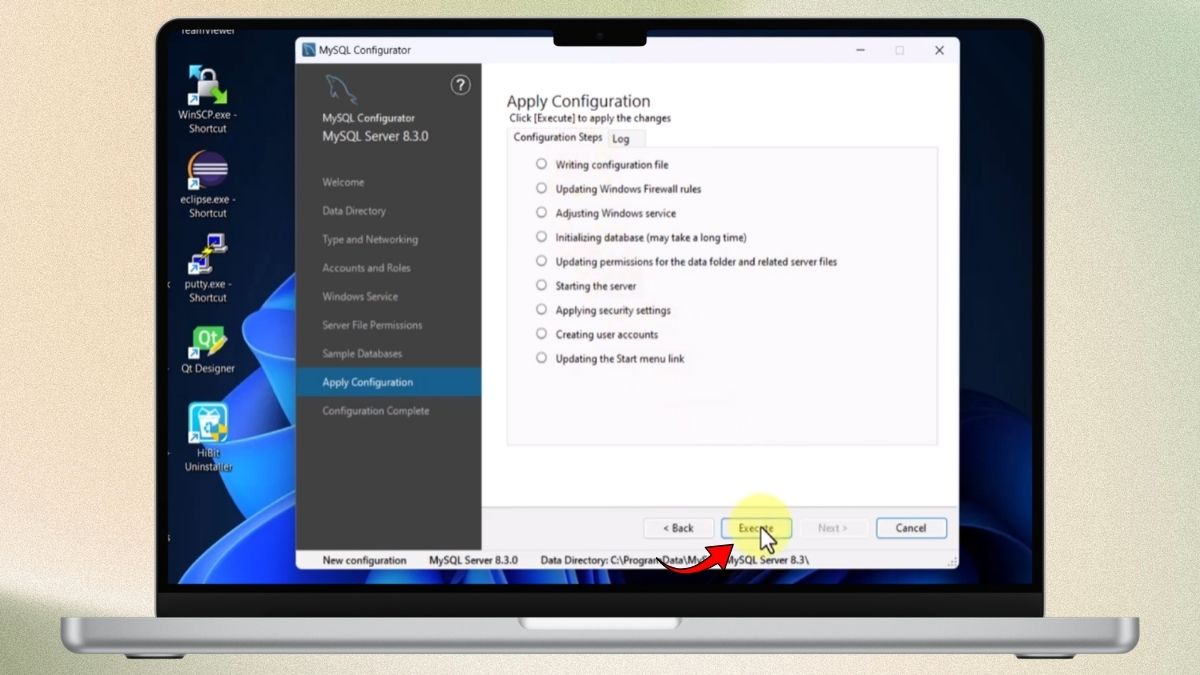Image resolution: width=1200 pixels, height=675 pixels.
Task: Click the MySQL dolphin logo in the sidebar
Action: click(340, 90)
